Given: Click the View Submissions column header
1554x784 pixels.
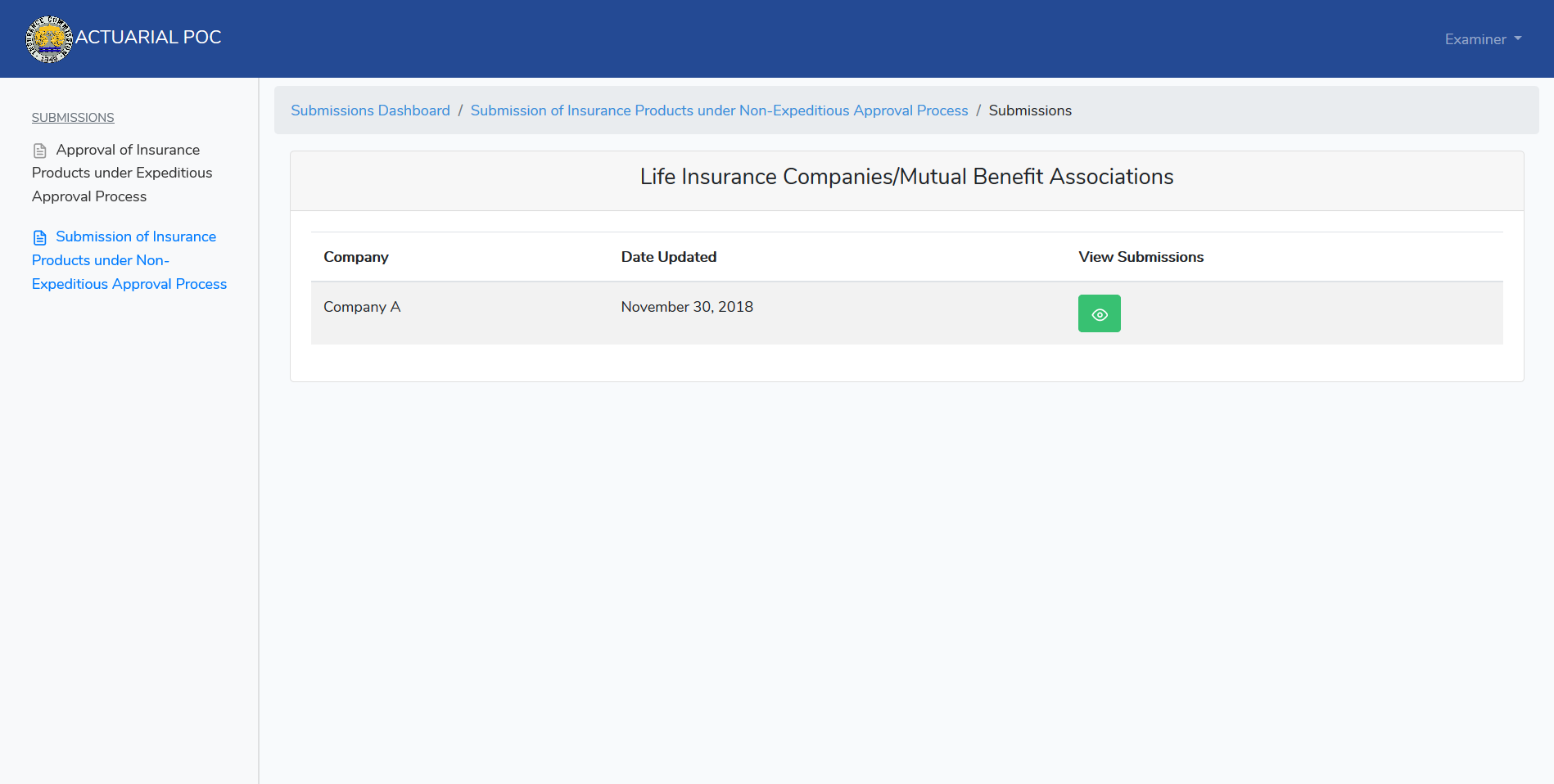Looking at the screenshot, I should [1141, 257].
